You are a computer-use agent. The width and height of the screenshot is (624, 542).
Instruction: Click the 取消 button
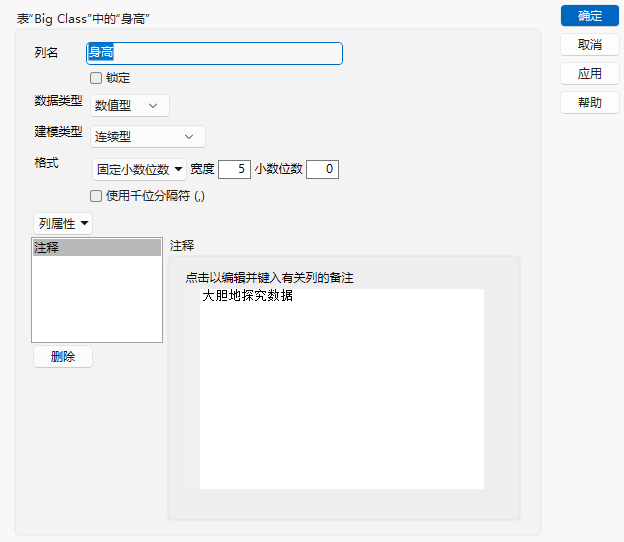tap(589, 45)
